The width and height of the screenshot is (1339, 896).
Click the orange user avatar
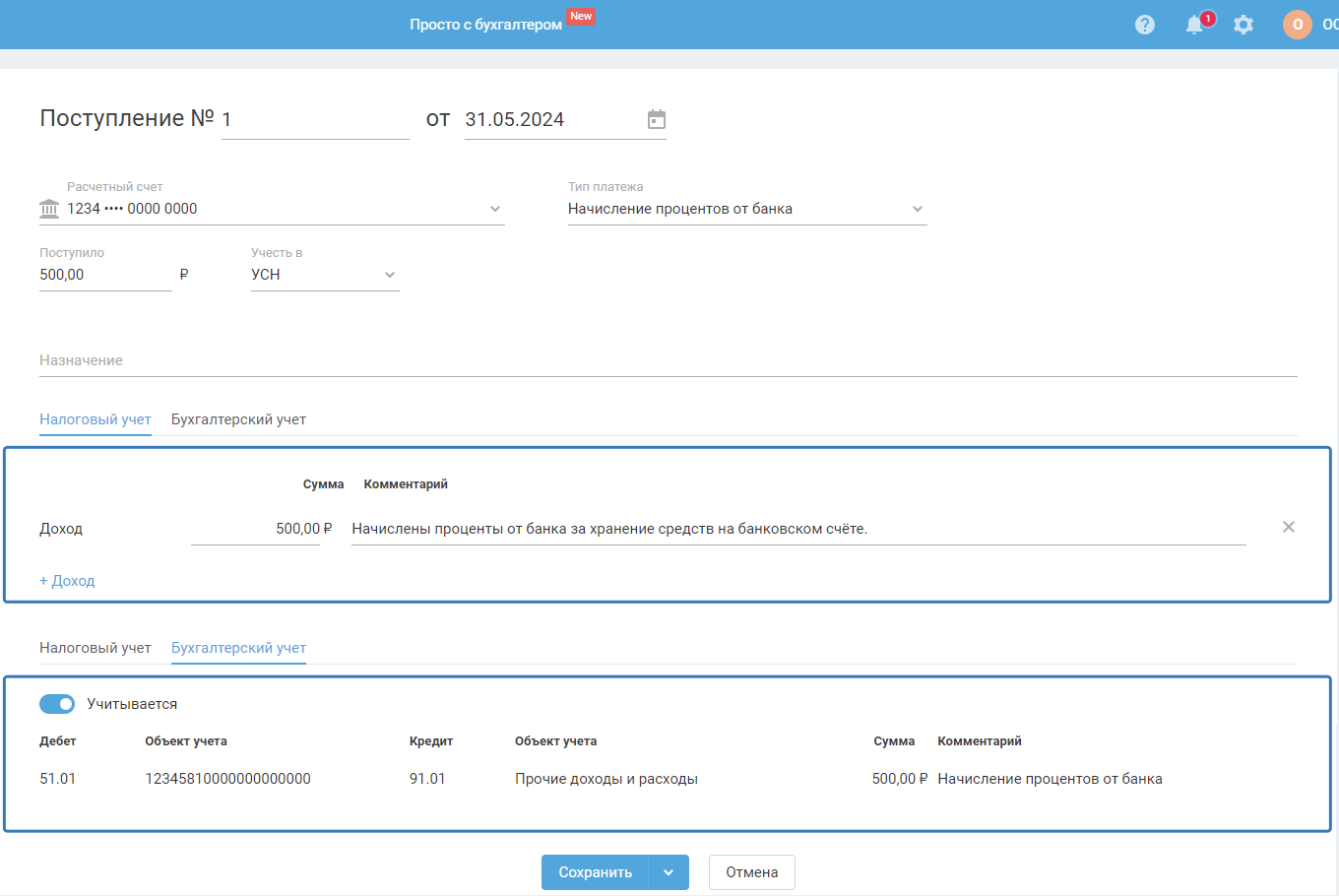[x=1297, y=25]
